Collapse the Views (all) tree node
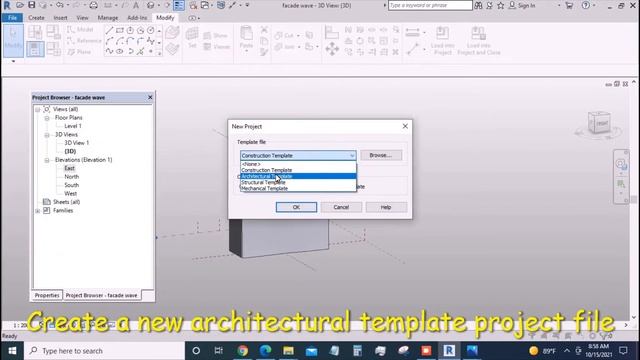 38,109
